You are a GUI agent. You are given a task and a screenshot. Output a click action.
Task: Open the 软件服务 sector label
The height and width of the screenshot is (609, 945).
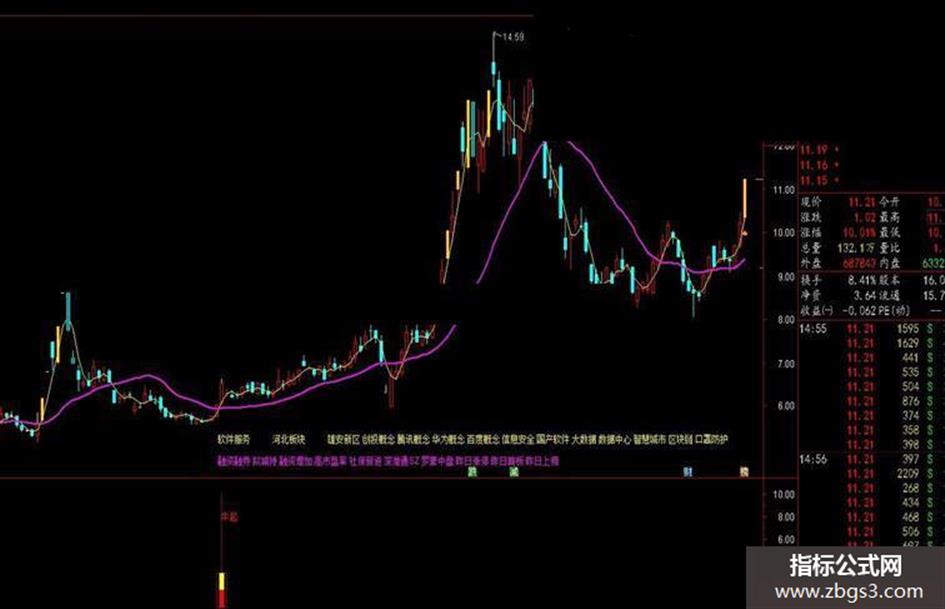tap(234, 440)
